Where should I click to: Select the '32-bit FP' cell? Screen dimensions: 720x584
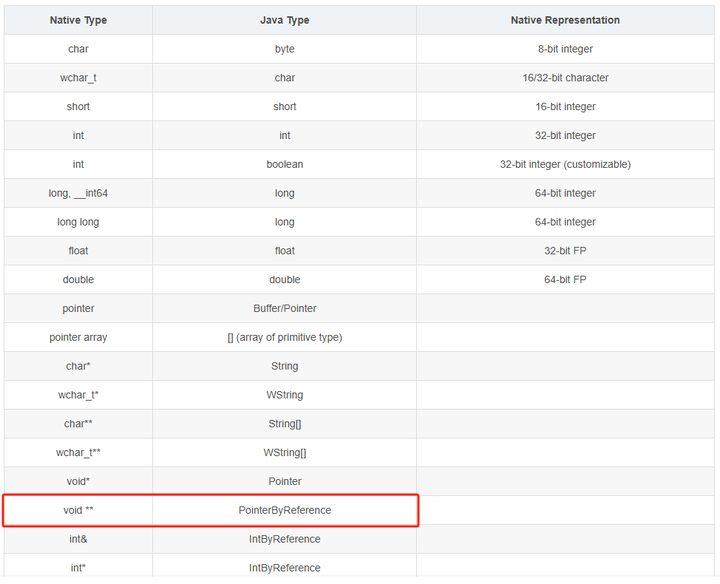565,251
